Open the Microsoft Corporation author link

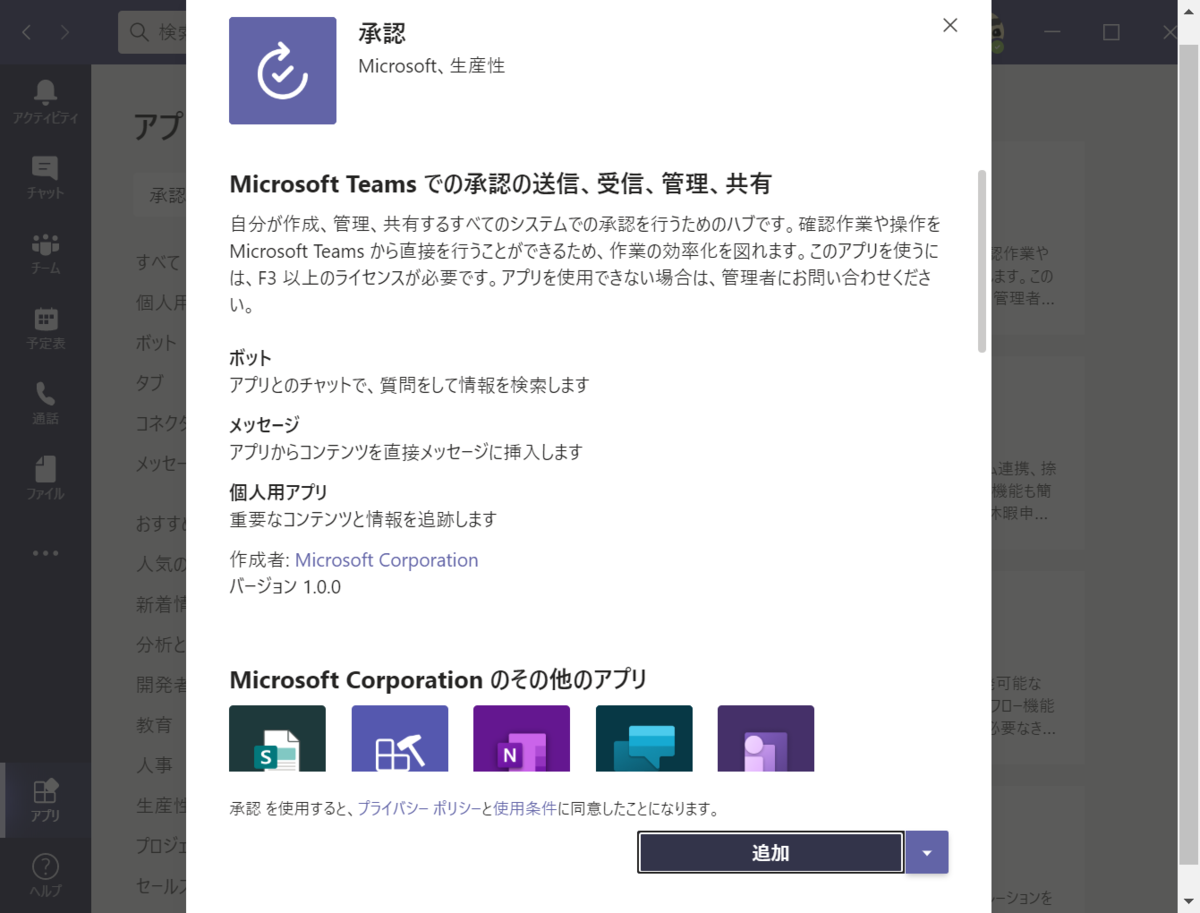(386, 560)
